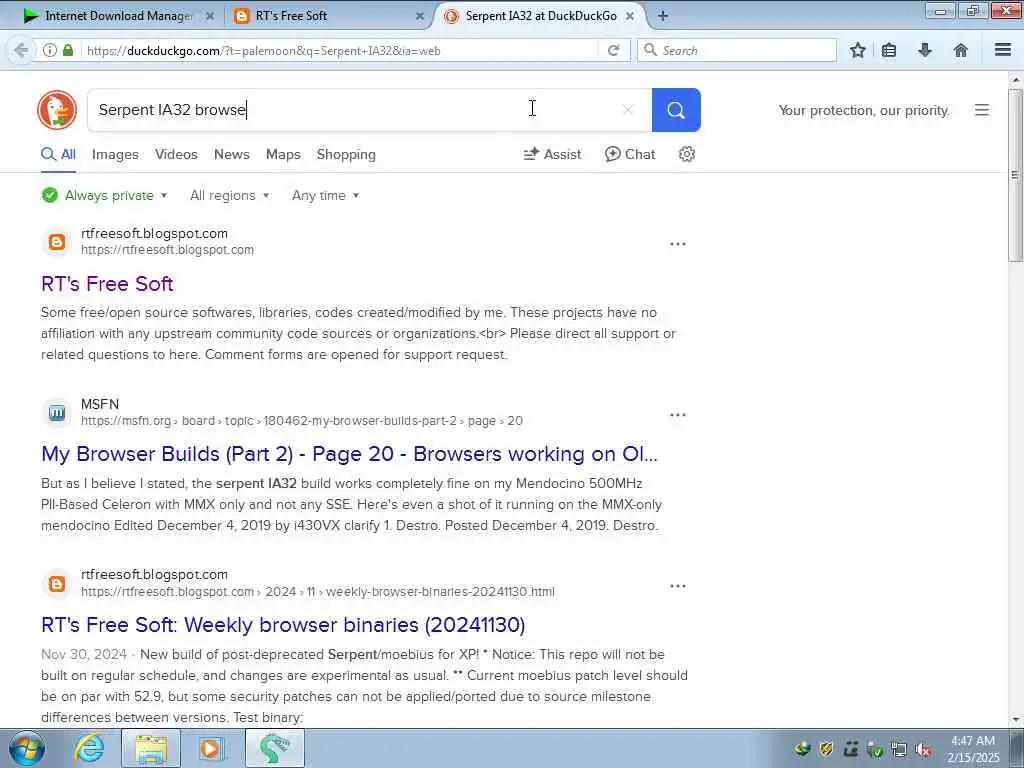Open site identity info icon in address bar
1024x768 pixels.
[50, 50]
